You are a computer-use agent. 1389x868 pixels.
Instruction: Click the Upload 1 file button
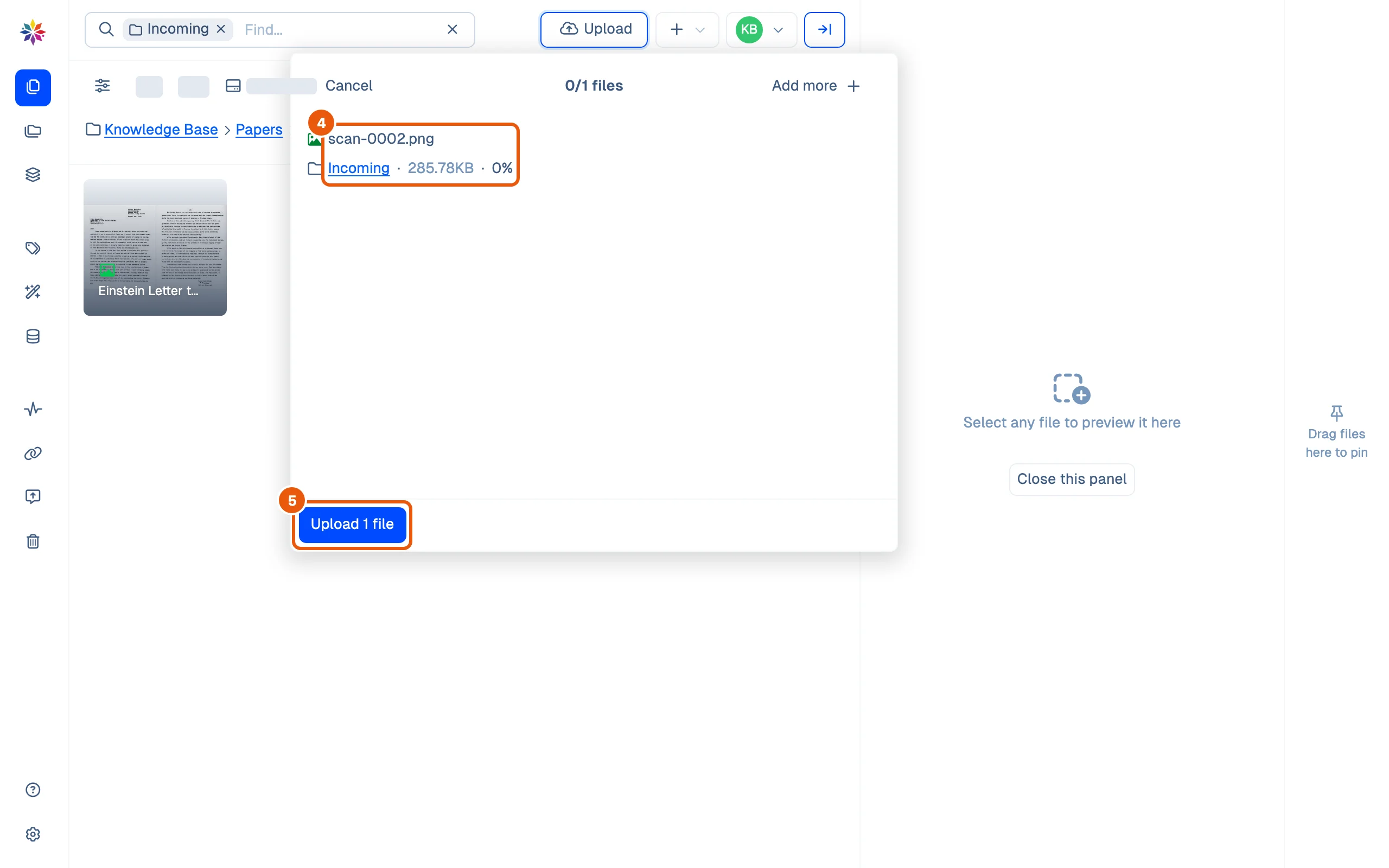click(x=352, y=524)
